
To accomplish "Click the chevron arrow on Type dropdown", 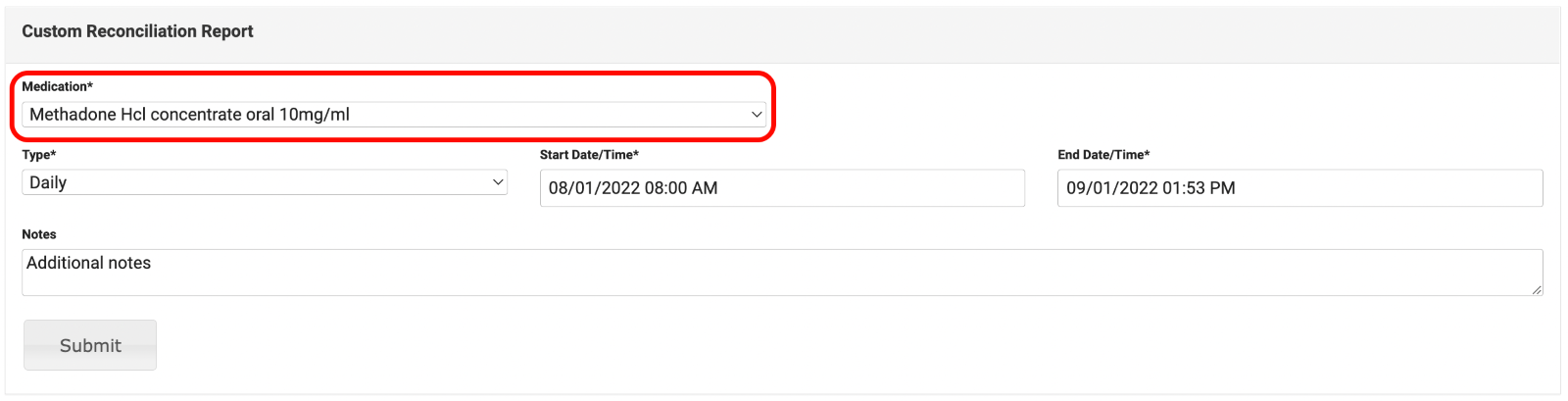I will [498, 182].
